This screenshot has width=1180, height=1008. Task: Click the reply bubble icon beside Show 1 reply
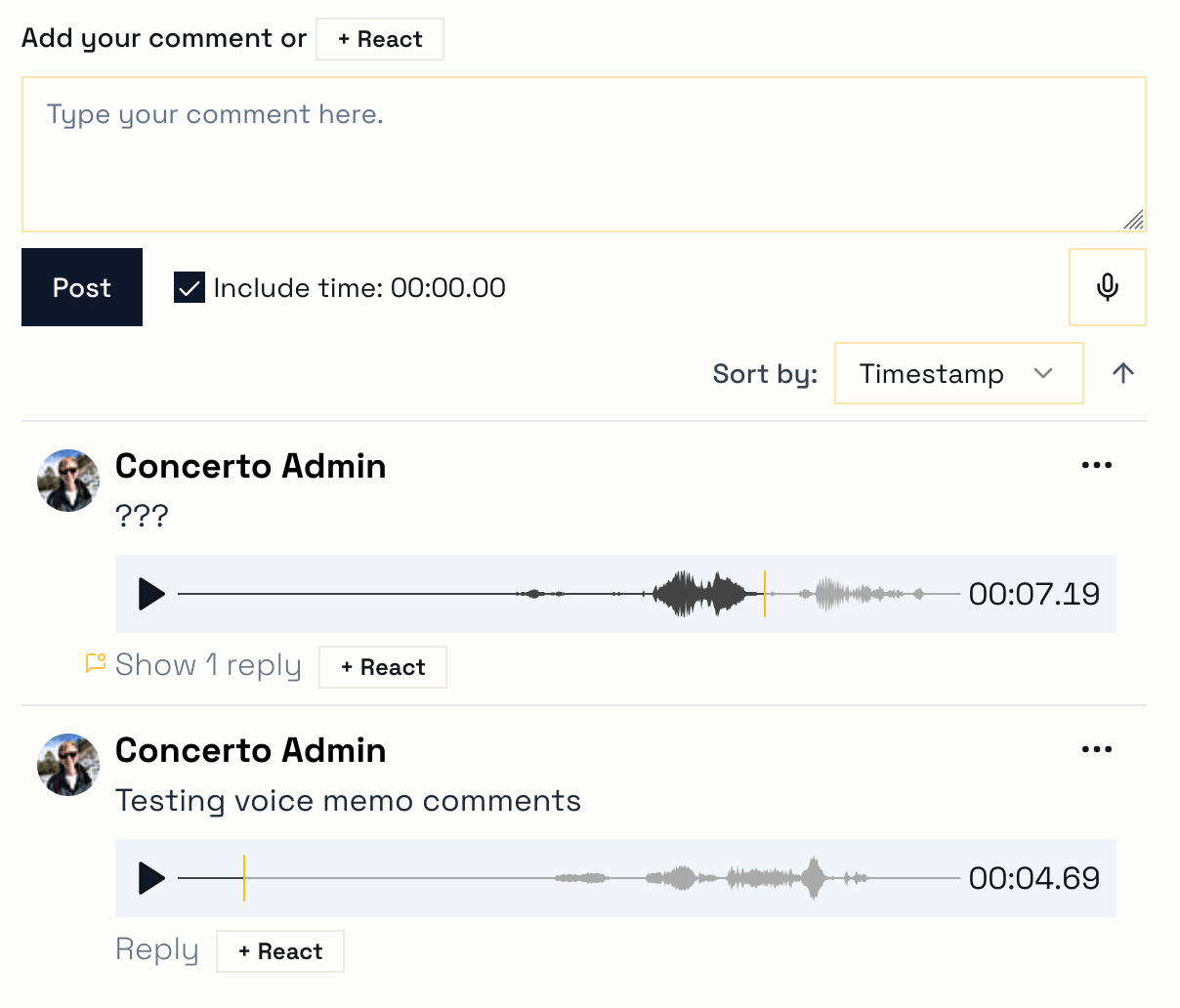coord(96,664)
